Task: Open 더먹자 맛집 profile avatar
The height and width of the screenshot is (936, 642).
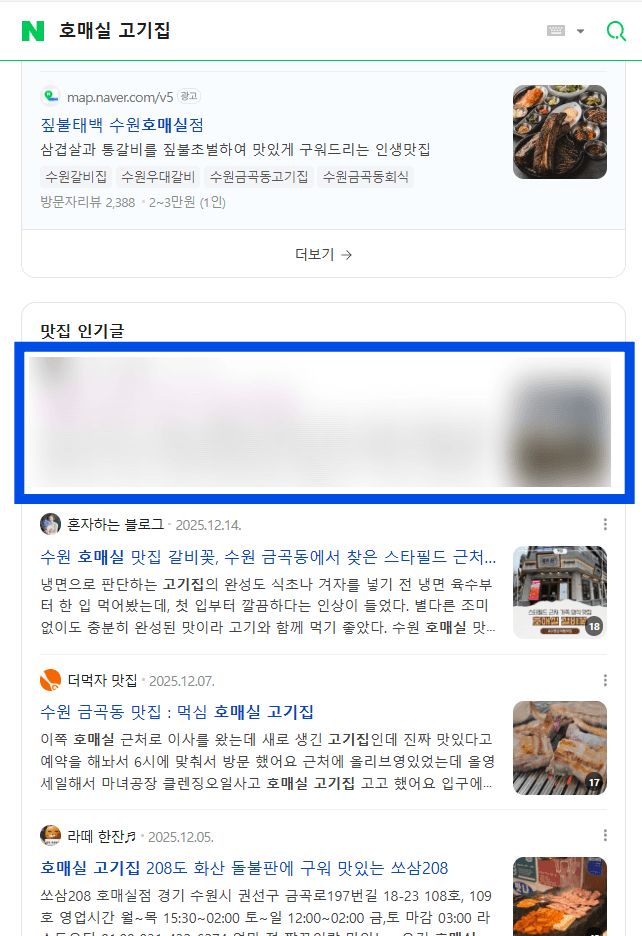Action: click(x=50, y=680)
